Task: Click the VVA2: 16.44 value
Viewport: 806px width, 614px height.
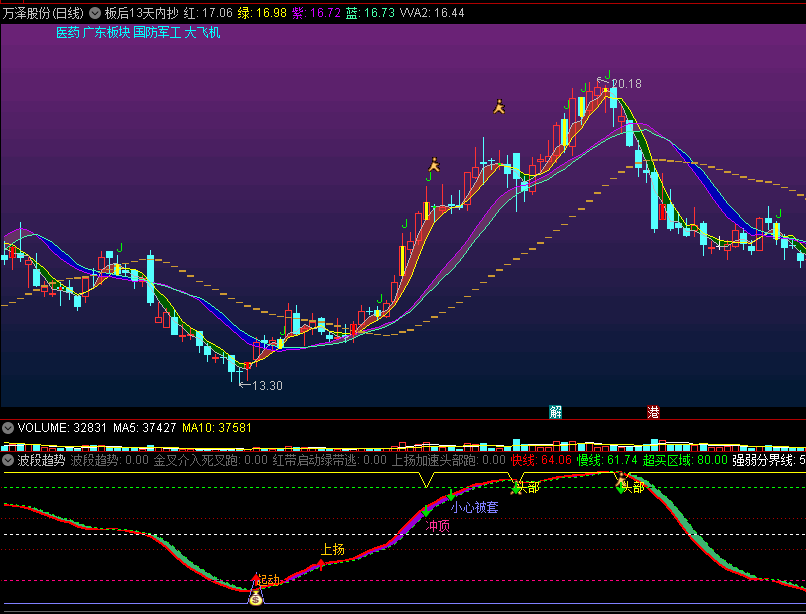Action: tap(432, 13)
